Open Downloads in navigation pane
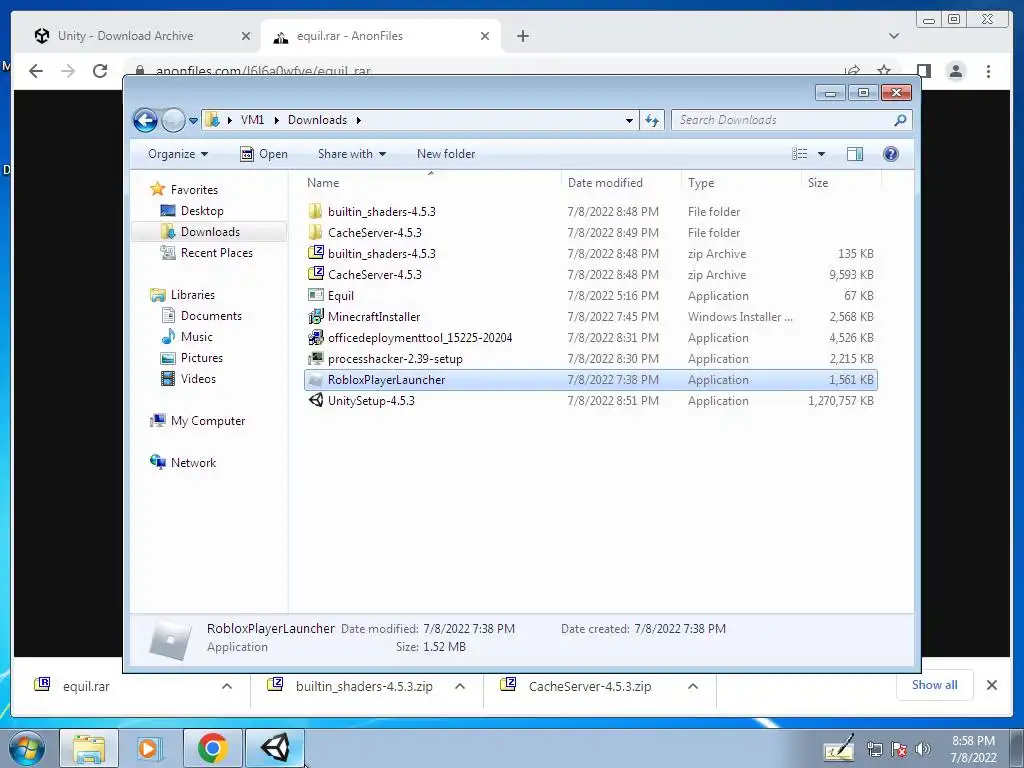This screenshot has width=1024, height=768. [210, 232]
